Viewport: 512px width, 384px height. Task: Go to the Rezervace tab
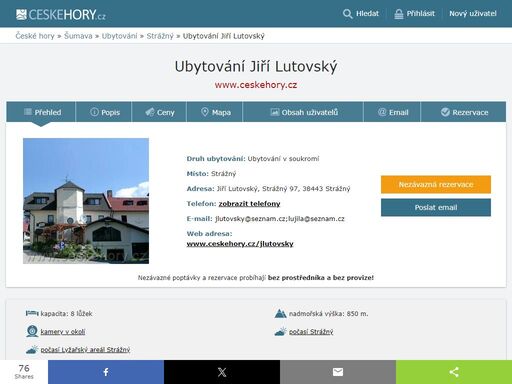click(464, 112)
